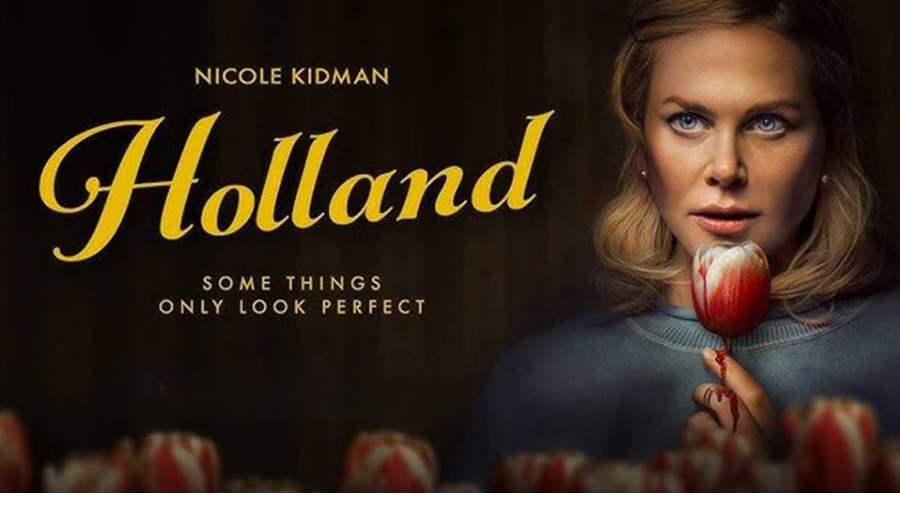Click the white strip below the poster
900x520 pixels.
click(x=450, y=506)
